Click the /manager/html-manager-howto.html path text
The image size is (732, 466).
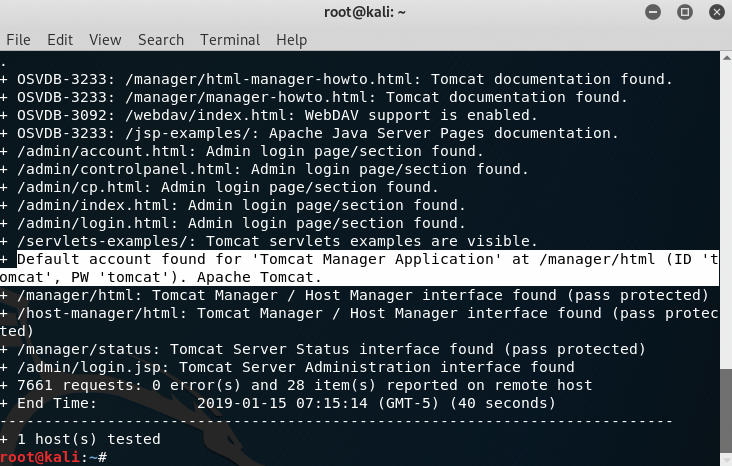pyautogui.click(x=269, y=79)
